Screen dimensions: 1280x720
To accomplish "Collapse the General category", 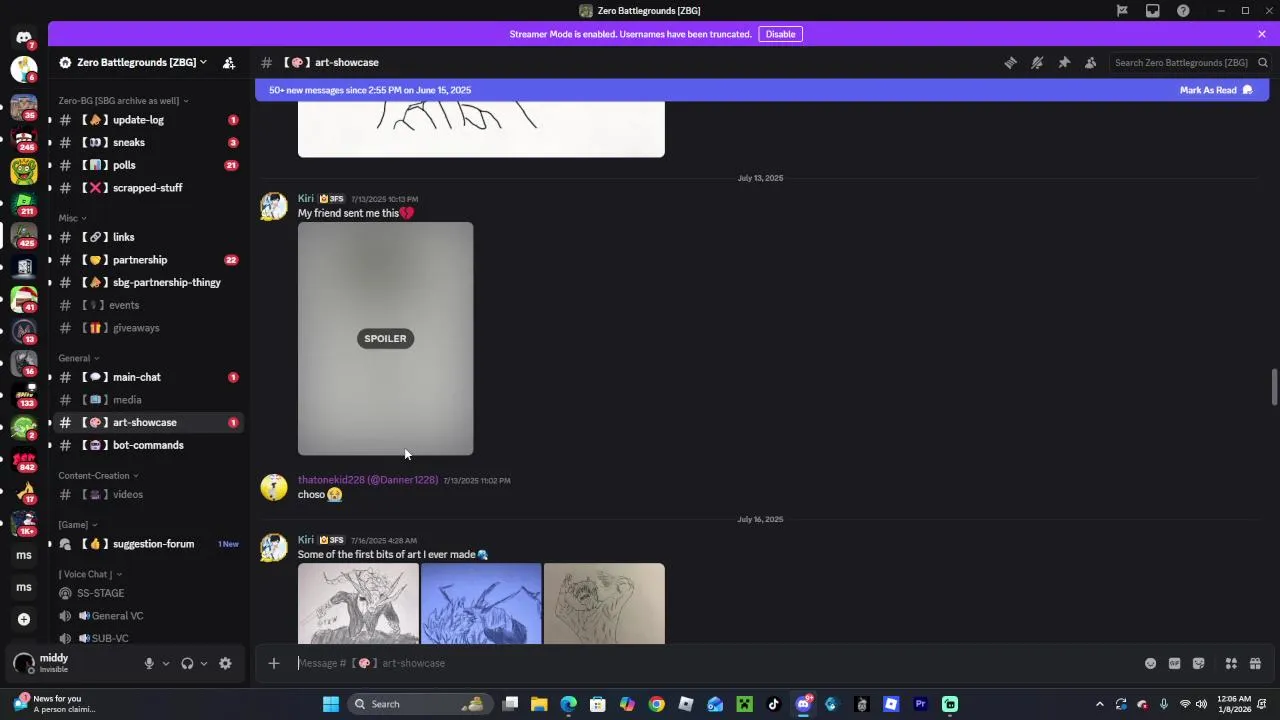I will tap(78, 358).
